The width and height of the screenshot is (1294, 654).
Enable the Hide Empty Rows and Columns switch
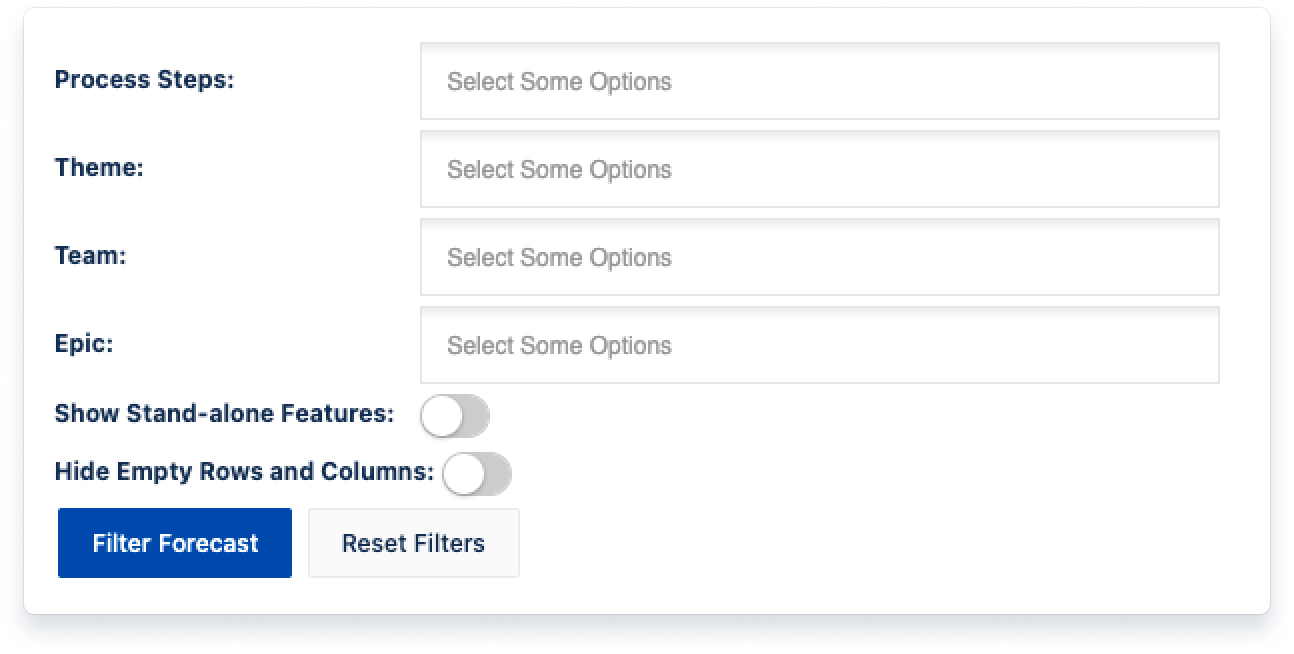pyautogui.click(x=477, y=474)
